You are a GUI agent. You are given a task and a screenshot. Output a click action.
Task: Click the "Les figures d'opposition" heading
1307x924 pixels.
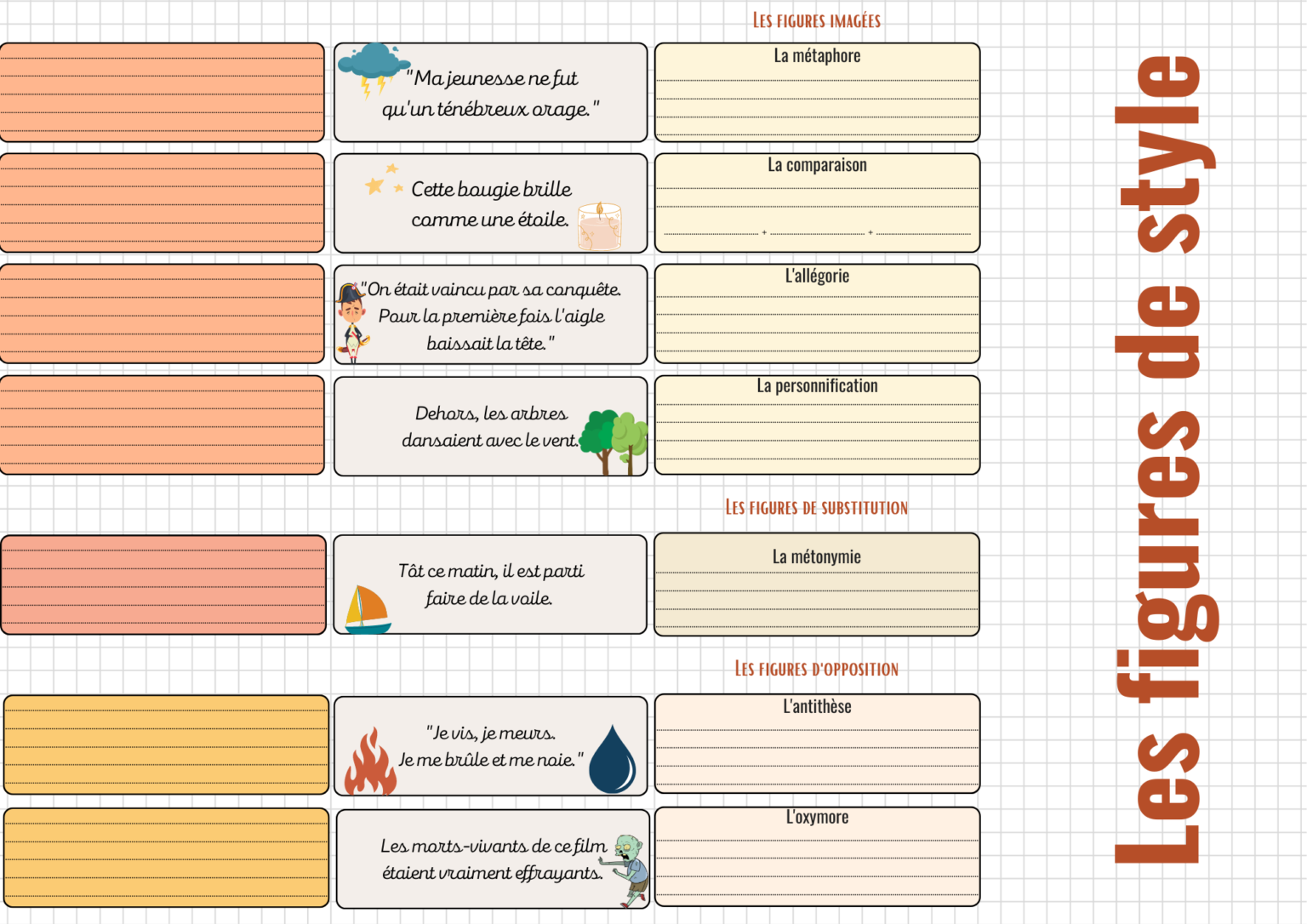coord(816,669)
